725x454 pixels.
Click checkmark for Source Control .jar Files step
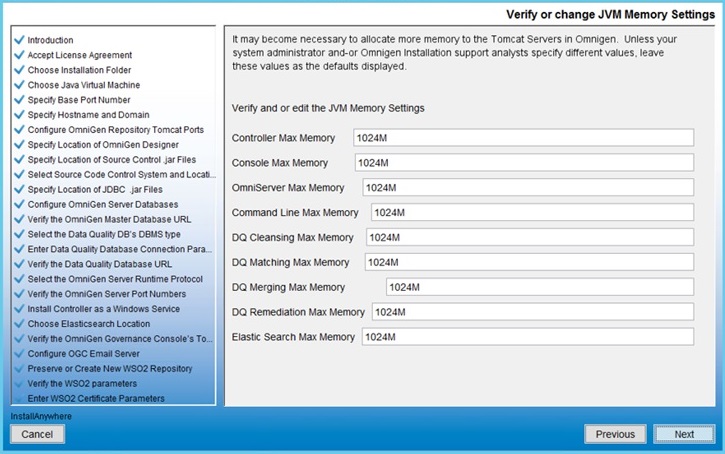pos(19,159)
